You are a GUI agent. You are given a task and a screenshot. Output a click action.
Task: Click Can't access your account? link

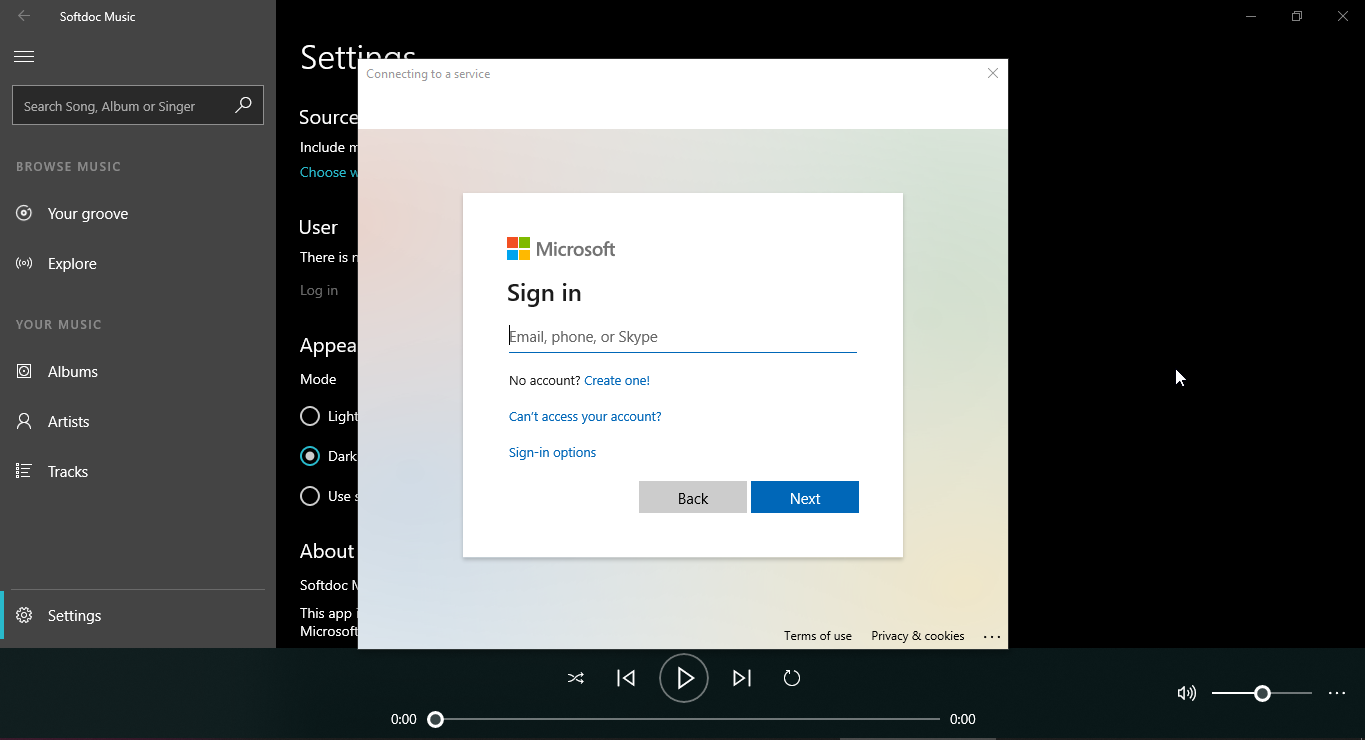pos(585,416)
